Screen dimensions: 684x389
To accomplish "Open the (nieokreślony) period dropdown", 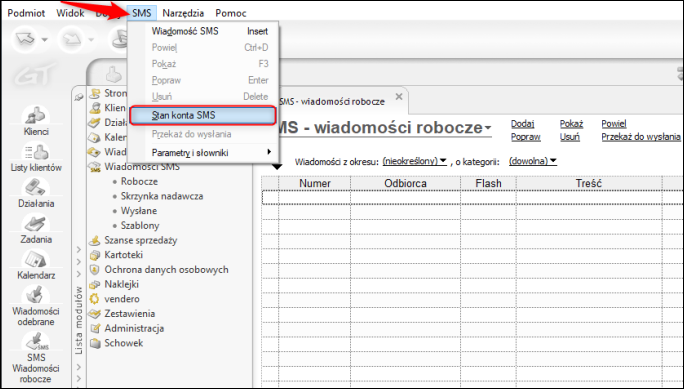I will [414, 161].
